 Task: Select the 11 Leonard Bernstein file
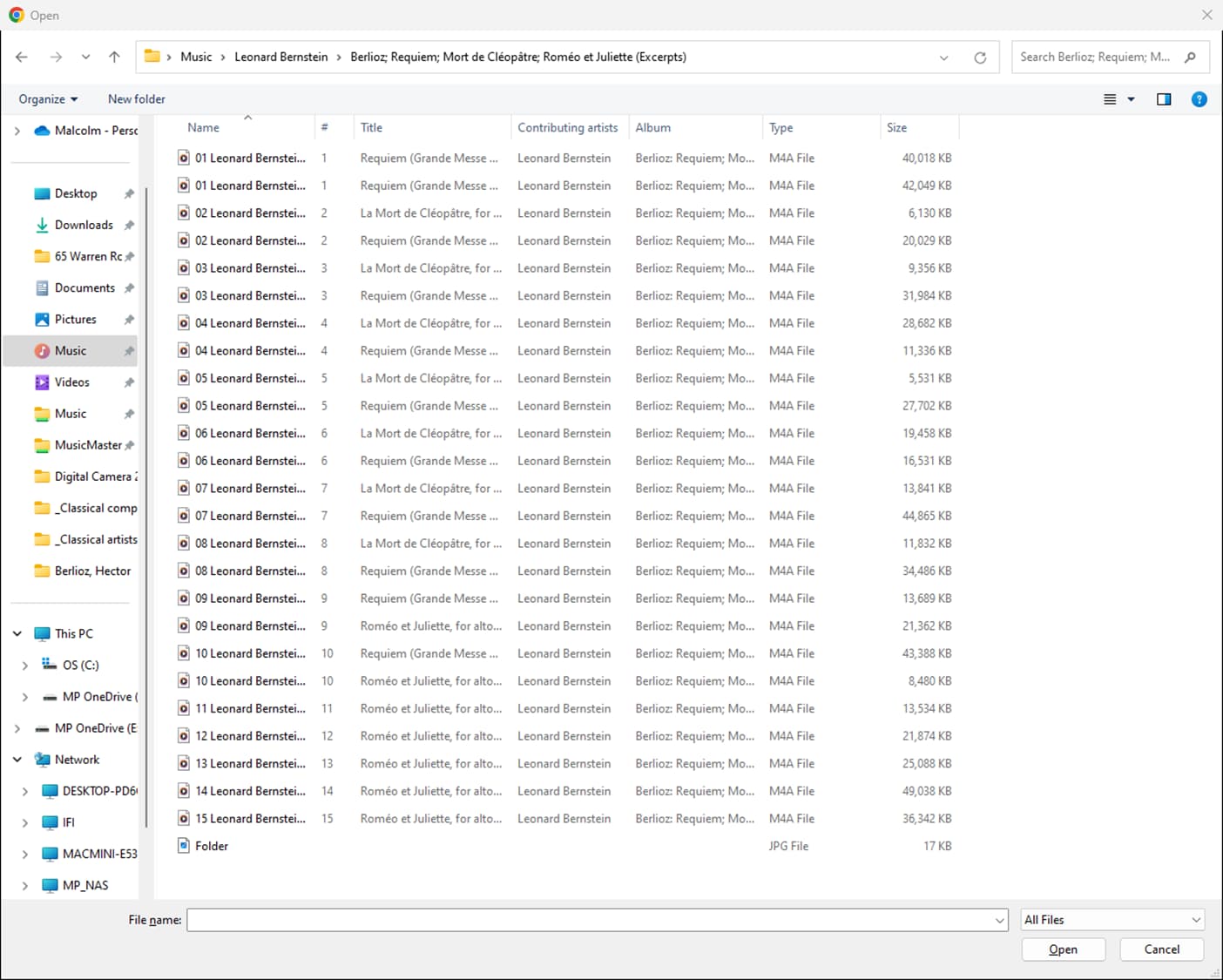click(x=564, y=708)
